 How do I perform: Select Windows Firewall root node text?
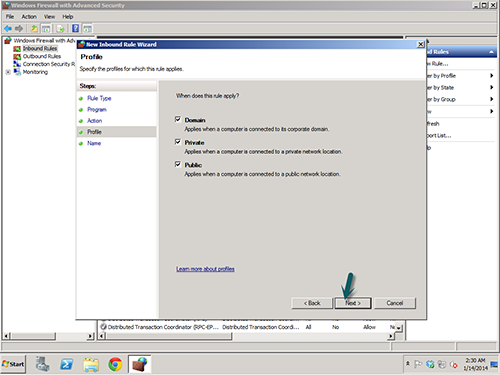(44, 41)
